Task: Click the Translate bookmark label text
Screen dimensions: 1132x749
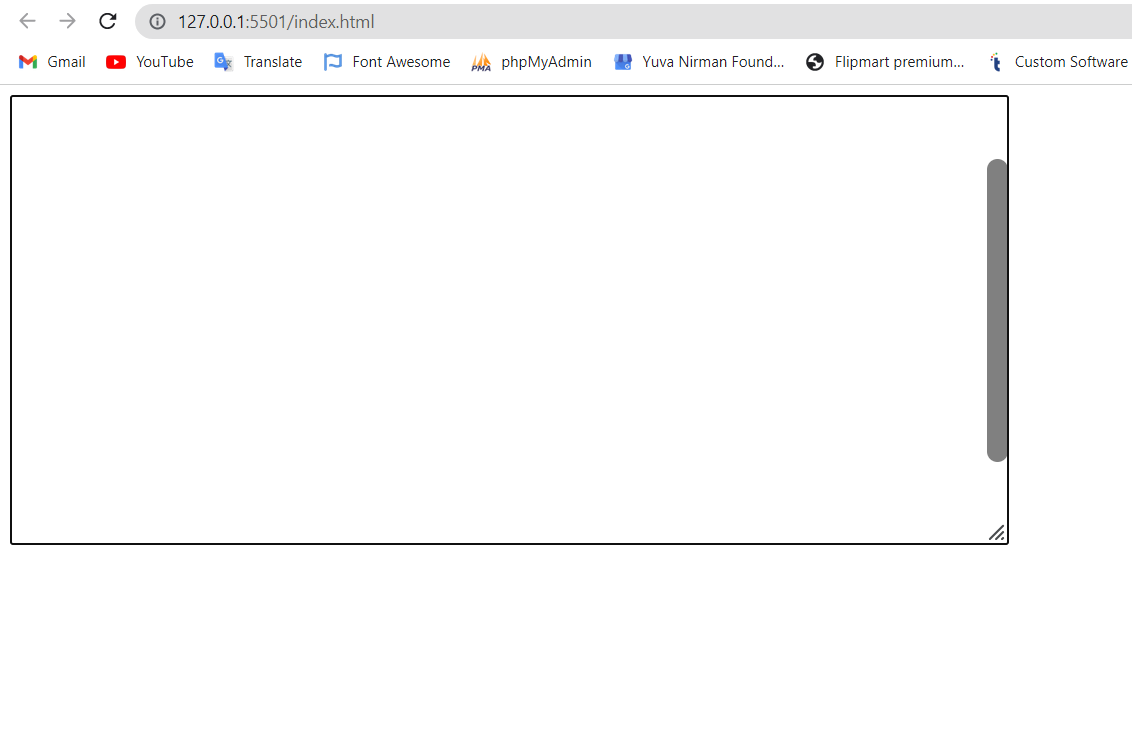Action: click(272, 61)
